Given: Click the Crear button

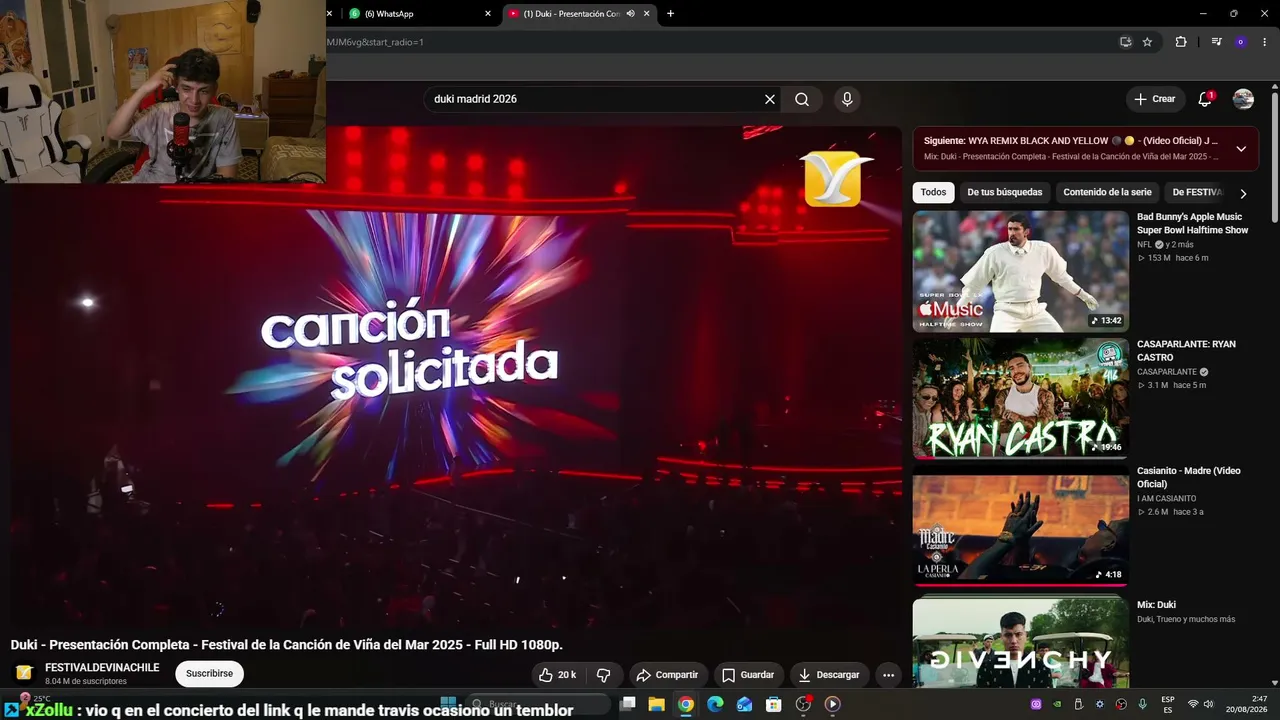Looking at the screenshot, I should click(1155, 99).
